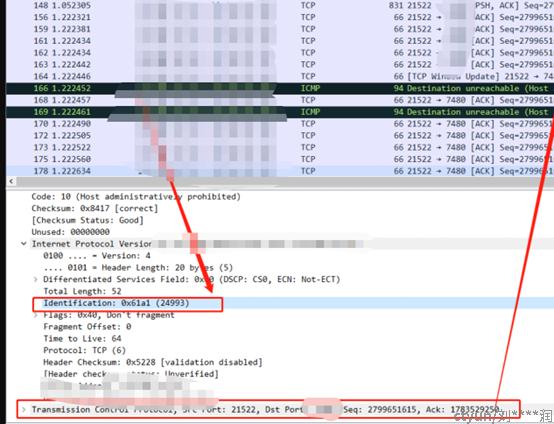Select the Protocol: TCP (6) field
This screenshot has width=554, height=424.
(x=84, y=351)
